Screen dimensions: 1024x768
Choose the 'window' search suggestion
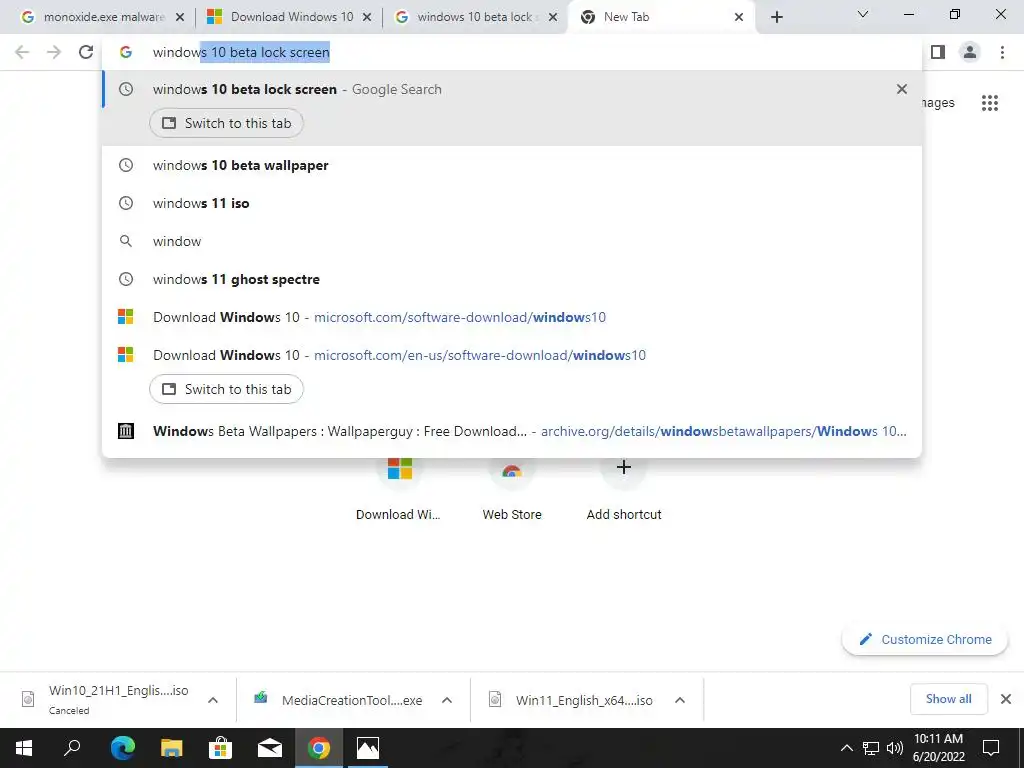[x=512, y=241]
